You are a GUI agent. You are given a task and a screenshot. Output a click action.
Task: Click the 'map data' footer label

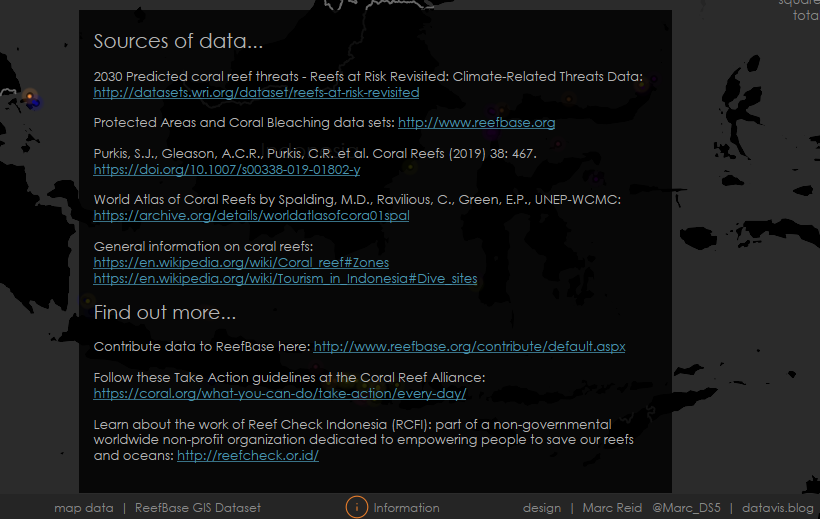(84, 508)
